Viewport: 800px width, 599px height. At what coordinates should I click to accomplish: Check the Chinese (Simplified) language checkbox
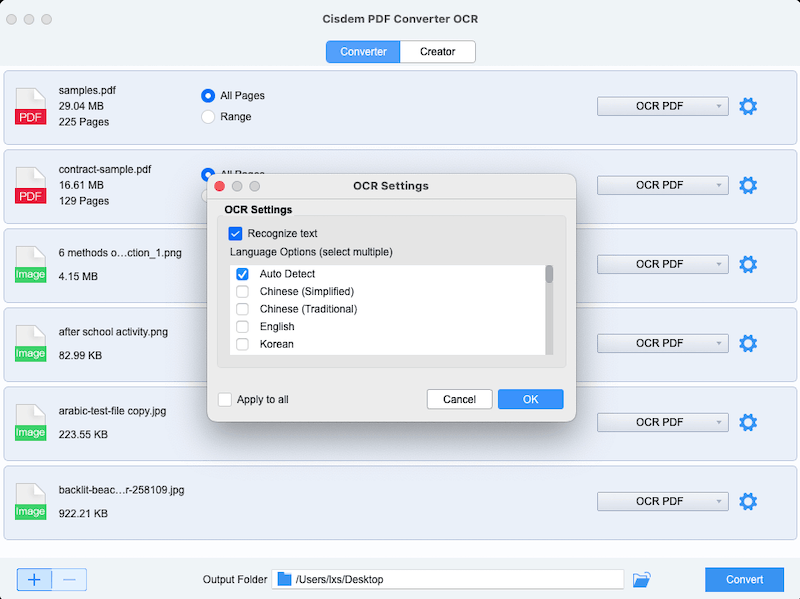coord(242,291)
